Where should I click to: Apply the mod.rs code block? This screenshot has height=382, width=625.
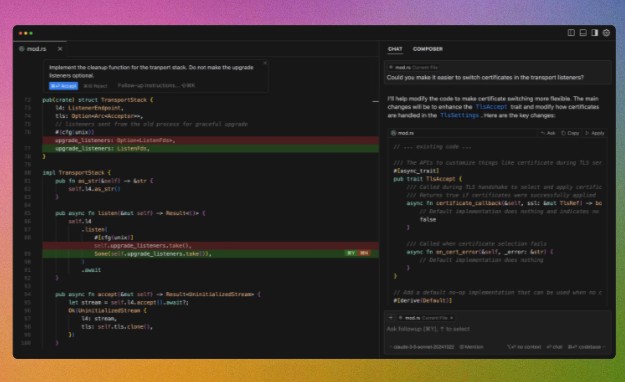click(595, 133)
